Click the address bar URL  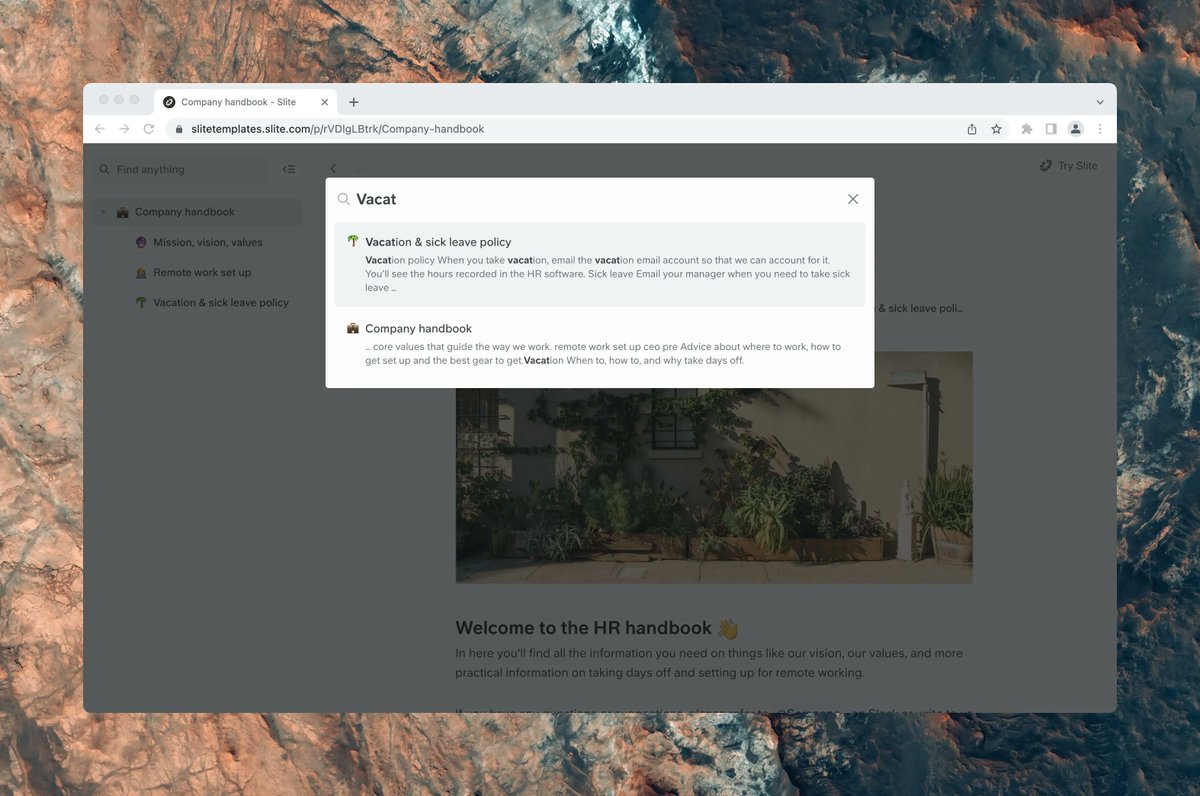pyautogui.click(x=338, y=129)
